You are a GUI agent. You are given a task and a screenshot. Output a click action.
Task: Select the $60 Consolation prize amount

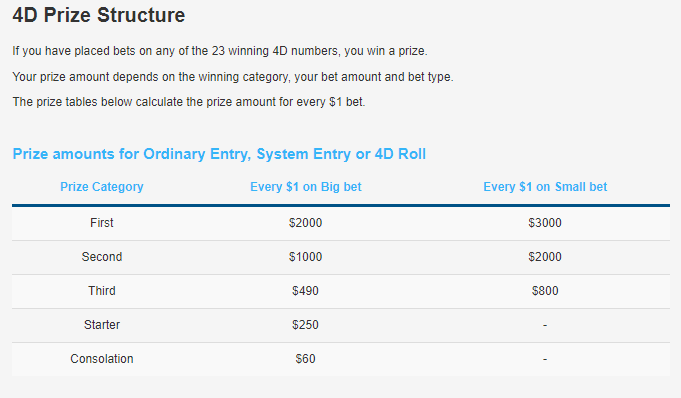305,359
